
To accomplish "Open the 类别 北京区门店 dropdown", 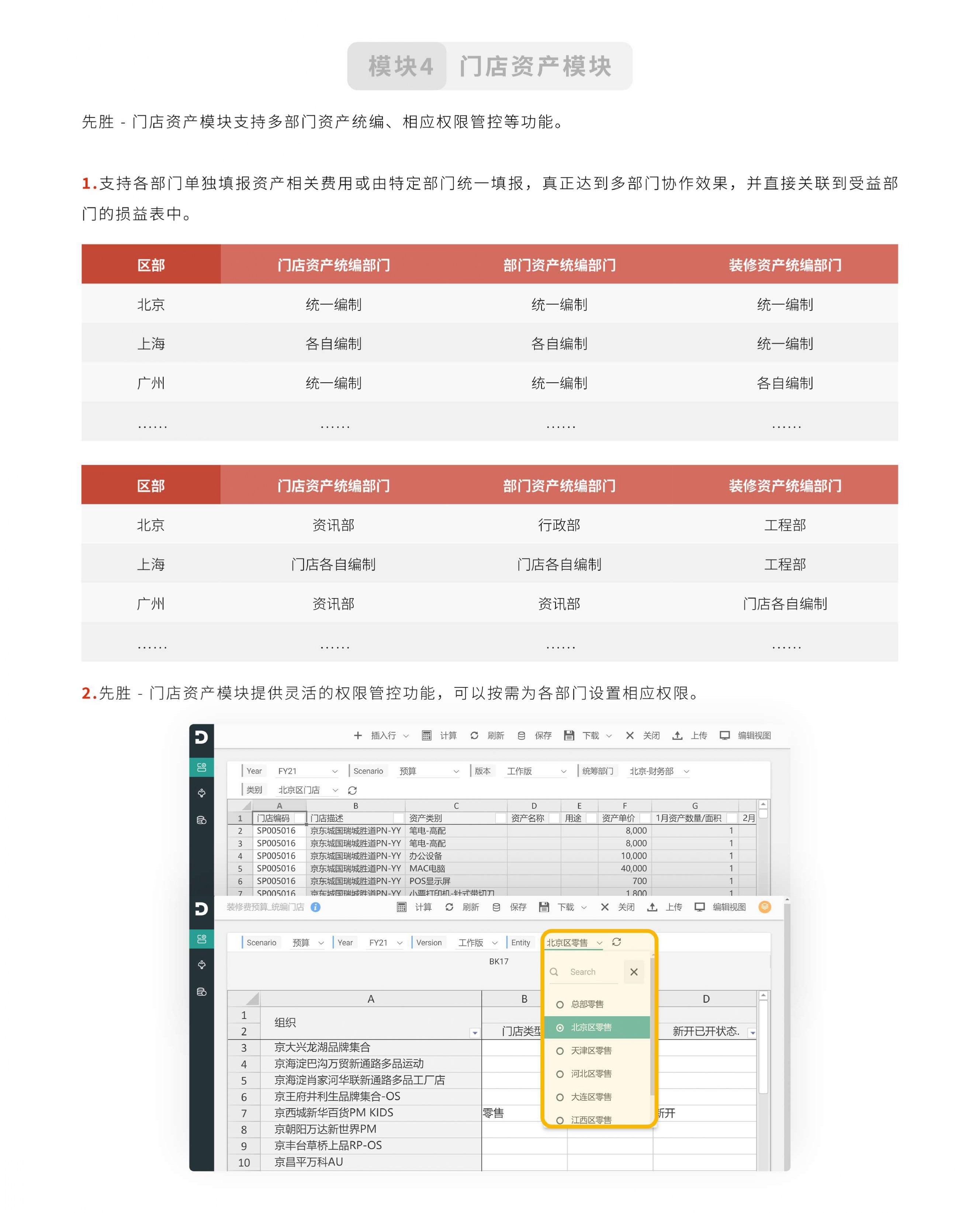I will [308, 790].
